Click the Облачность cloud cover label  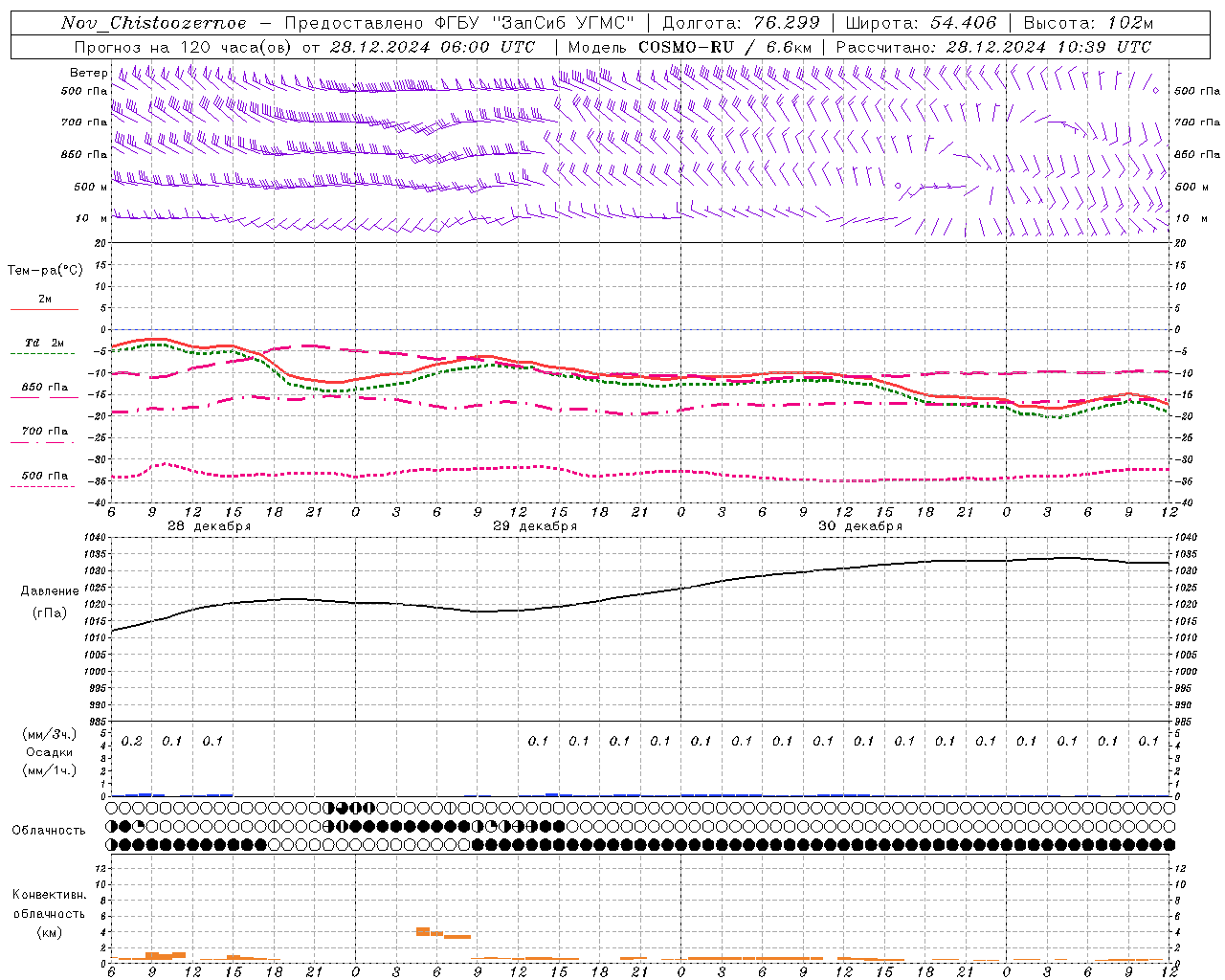(x=49, y=830)
